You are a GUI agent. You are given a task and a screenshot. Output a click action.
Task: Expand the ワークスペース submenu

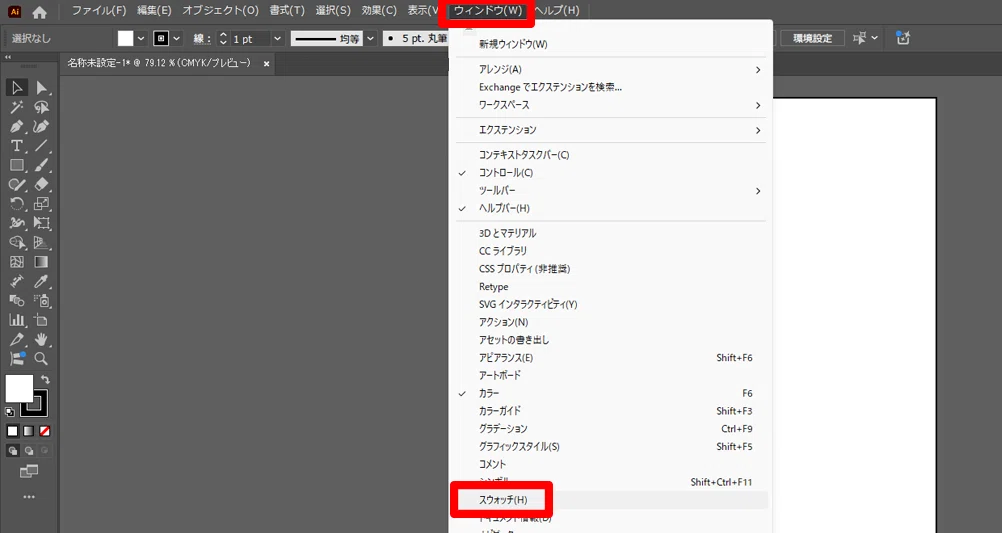[x=611, y=105]
